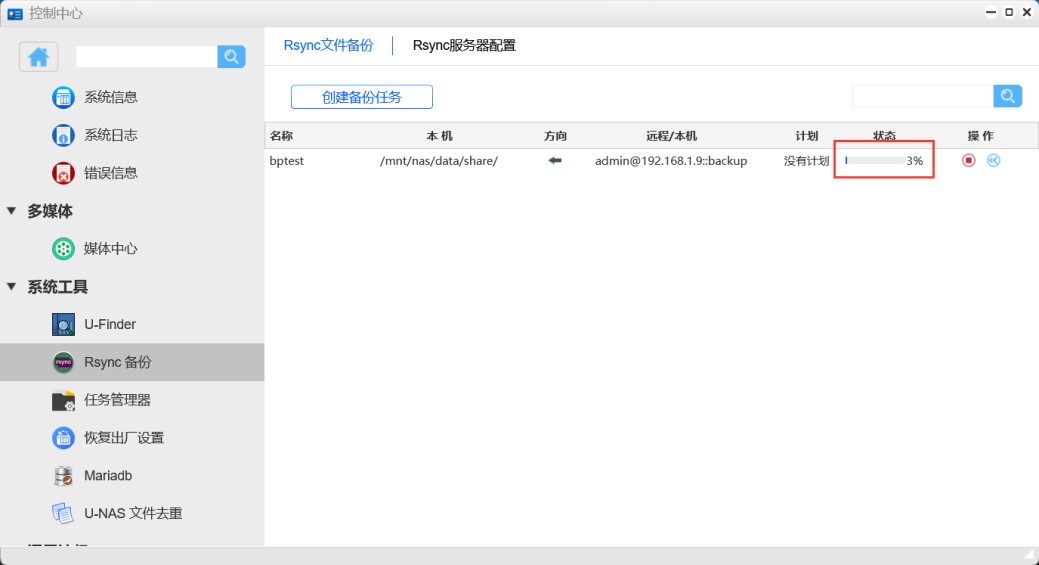
Task: Click the bptest progress bar at 3%
Action: pos(875,160)
